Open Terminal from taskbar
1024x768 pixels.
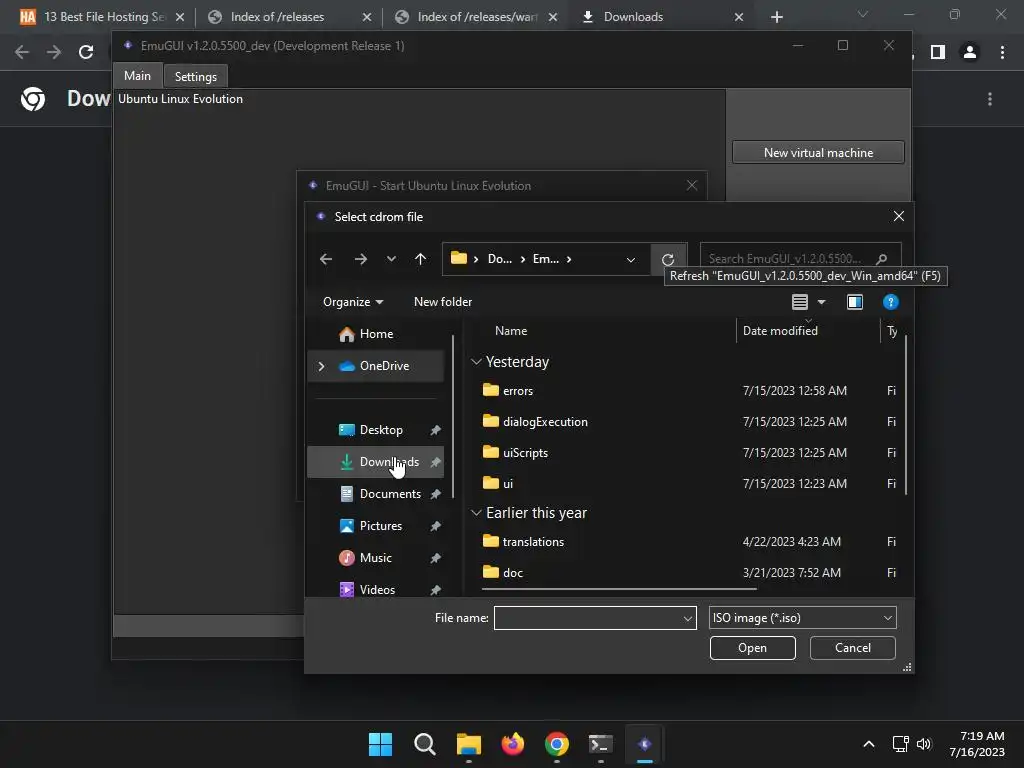pos(600,744)
